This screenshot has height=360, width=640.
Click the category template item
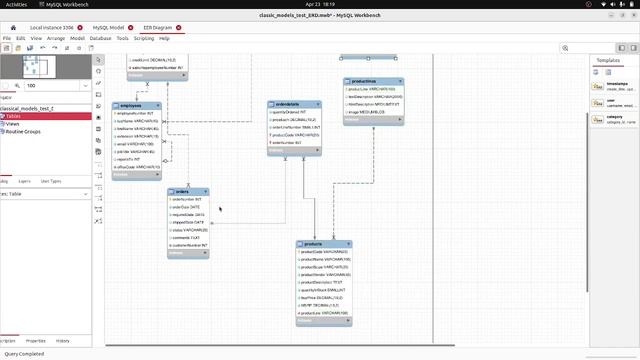pyautogui.click(x=614, y=119)
